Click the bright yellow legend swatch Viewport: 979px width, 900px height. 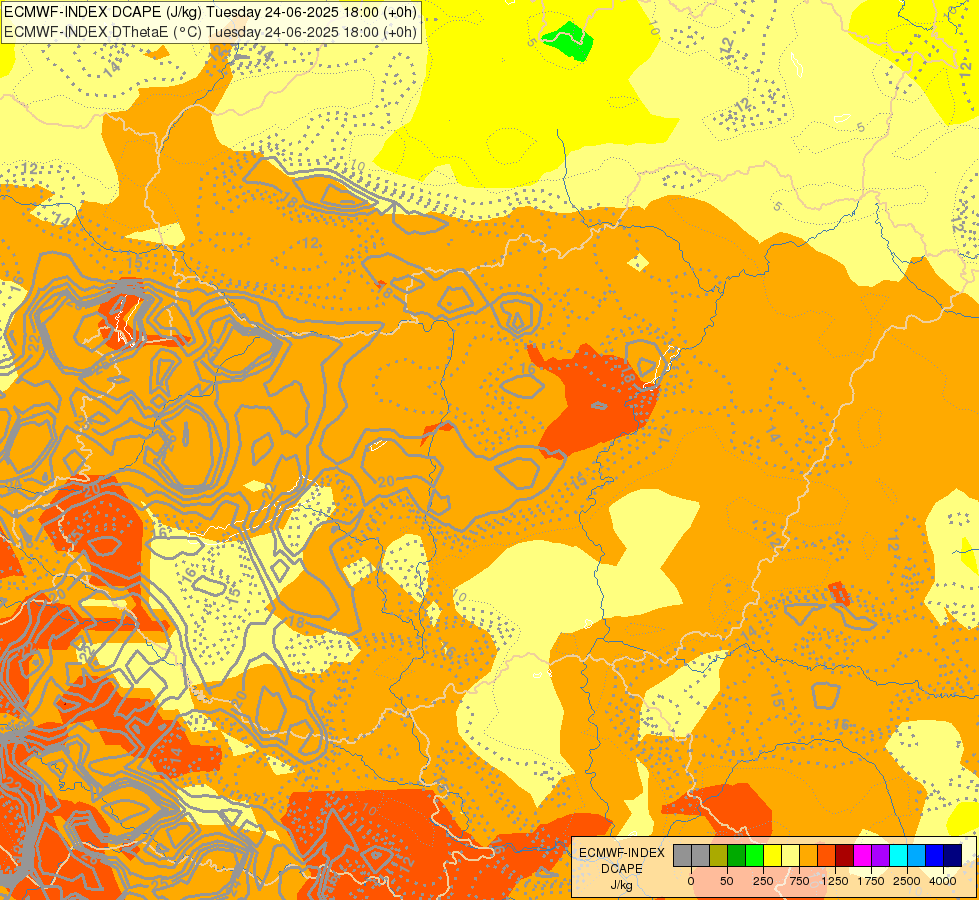click(772, 856)
